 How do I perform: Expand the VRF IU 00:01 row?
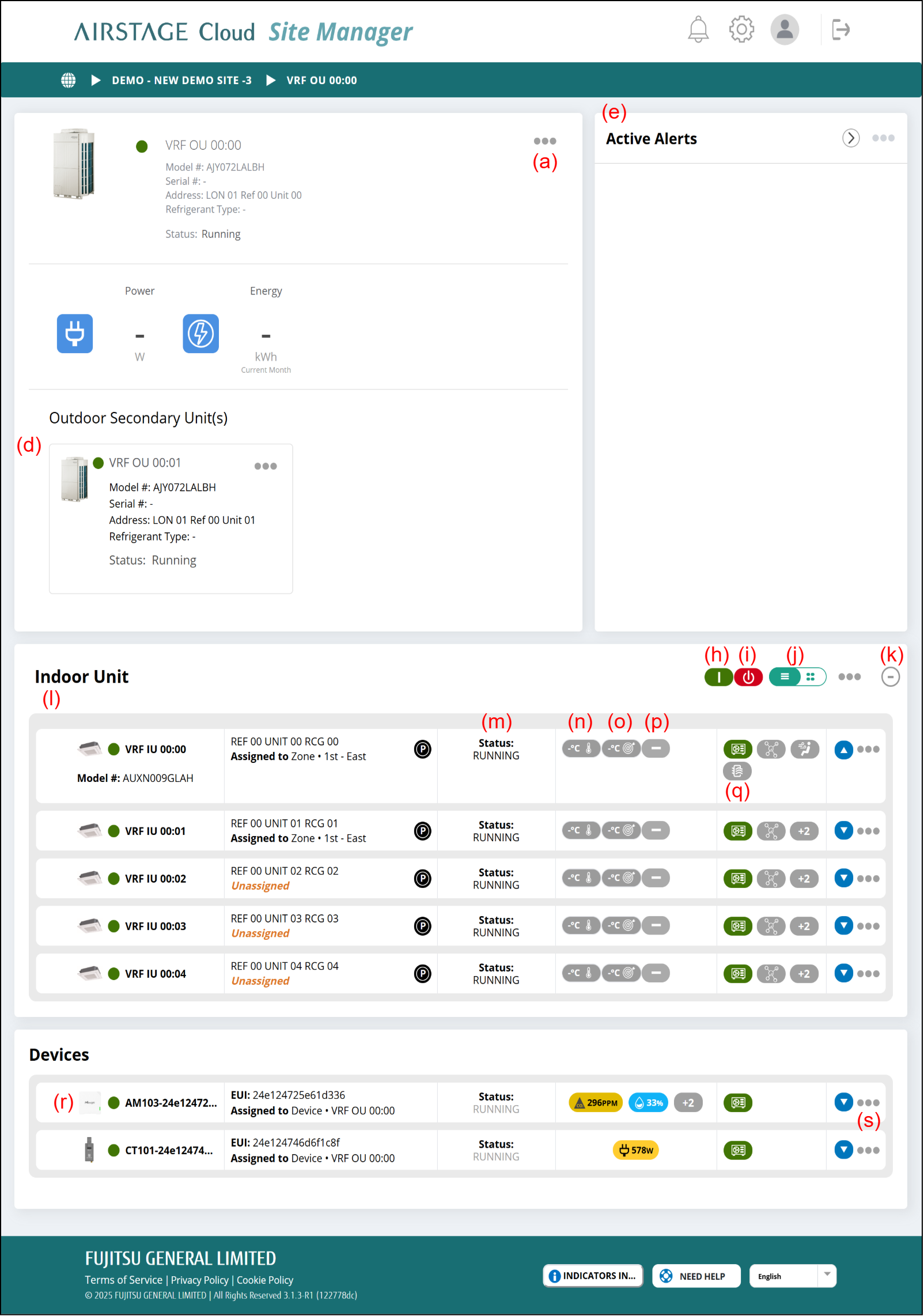(x=843, y=831)
